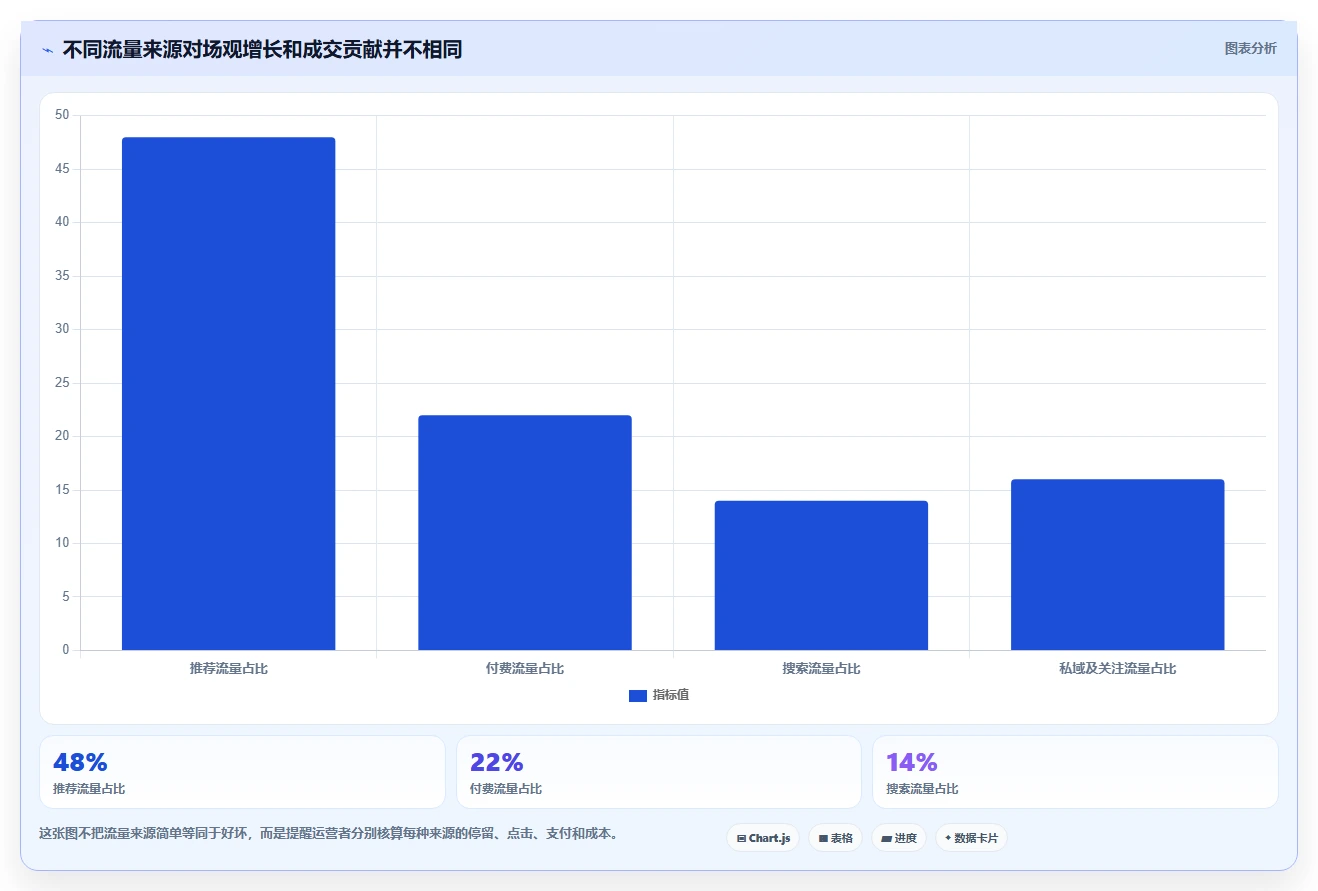Open the 48% 推荐流量占比 card
Screen dimensions: 1318x891
coord(242,772)
